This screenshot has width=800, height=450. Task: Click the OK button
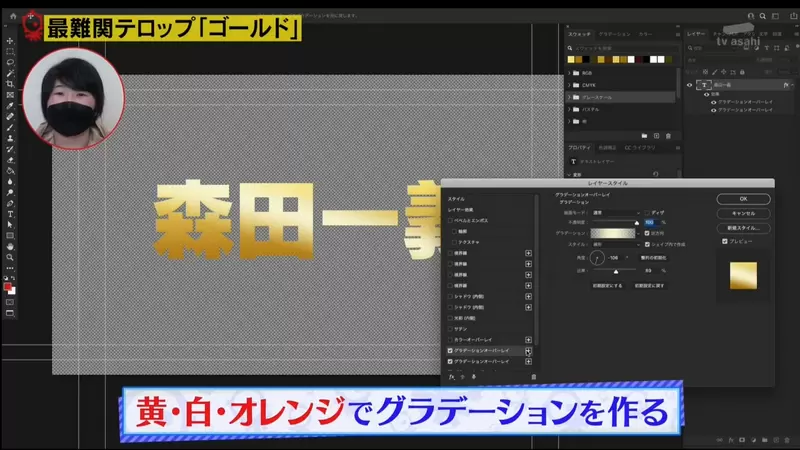tap(743, 199)
